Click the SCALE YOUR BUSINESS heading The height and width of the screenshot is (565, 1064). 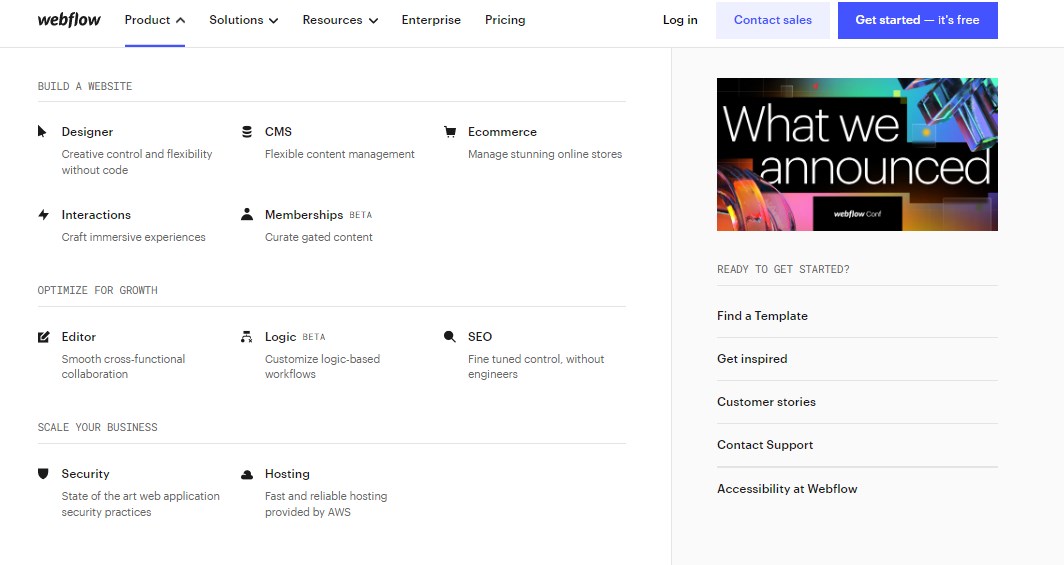click(x=98, y=427)
